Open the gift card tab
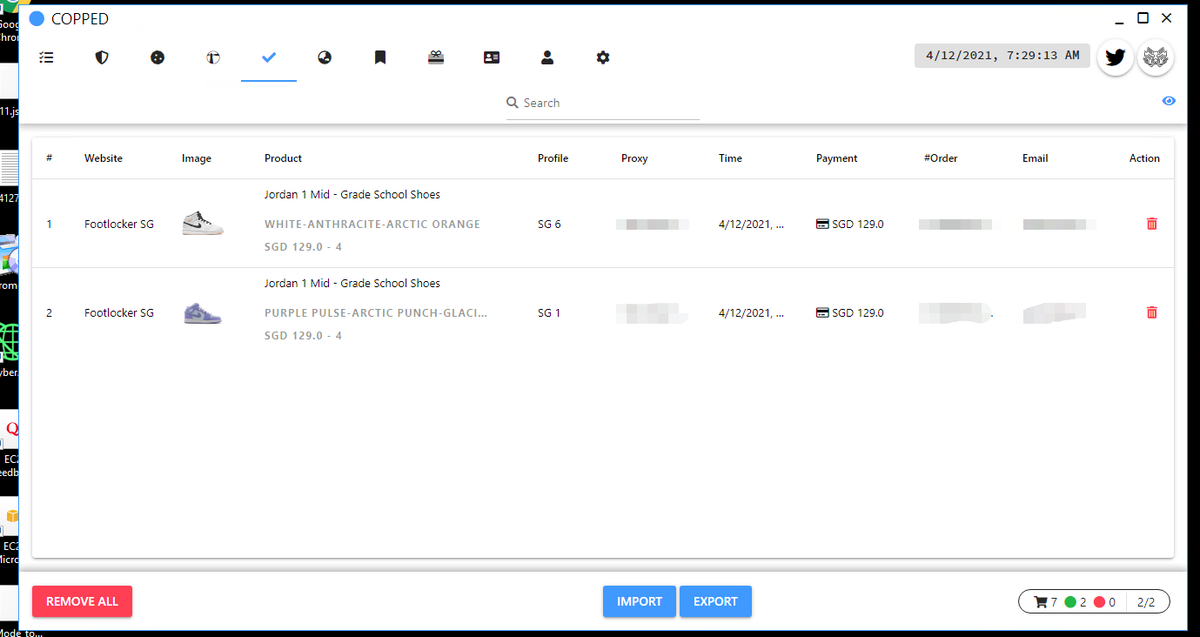Viewport: 1200px width, 637px height. point(435,58)
